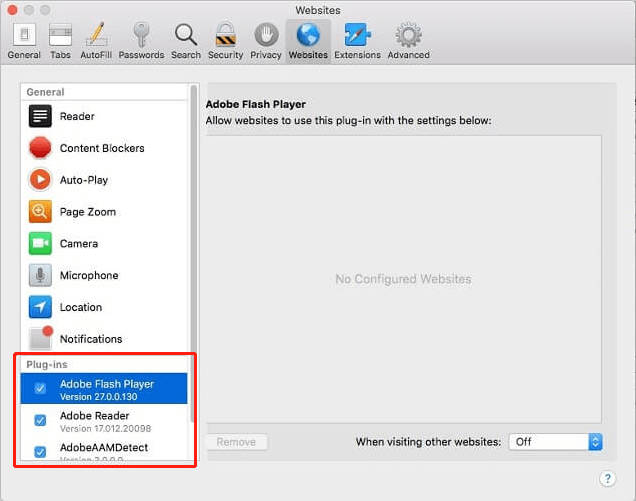This screenshot has height=501, width=636.
Task: Select the Websites globe icon
Action: point(308,34)
